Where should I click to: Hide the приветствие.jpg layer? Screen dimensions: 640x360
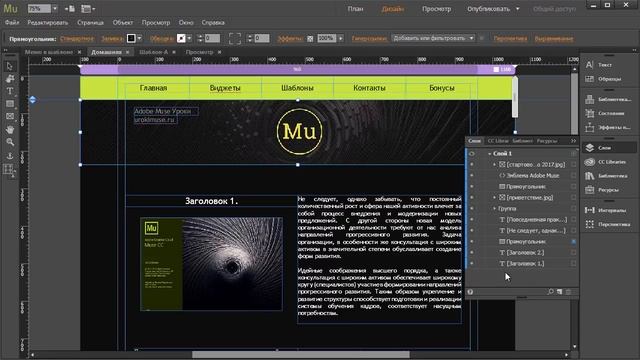[472, 198]
